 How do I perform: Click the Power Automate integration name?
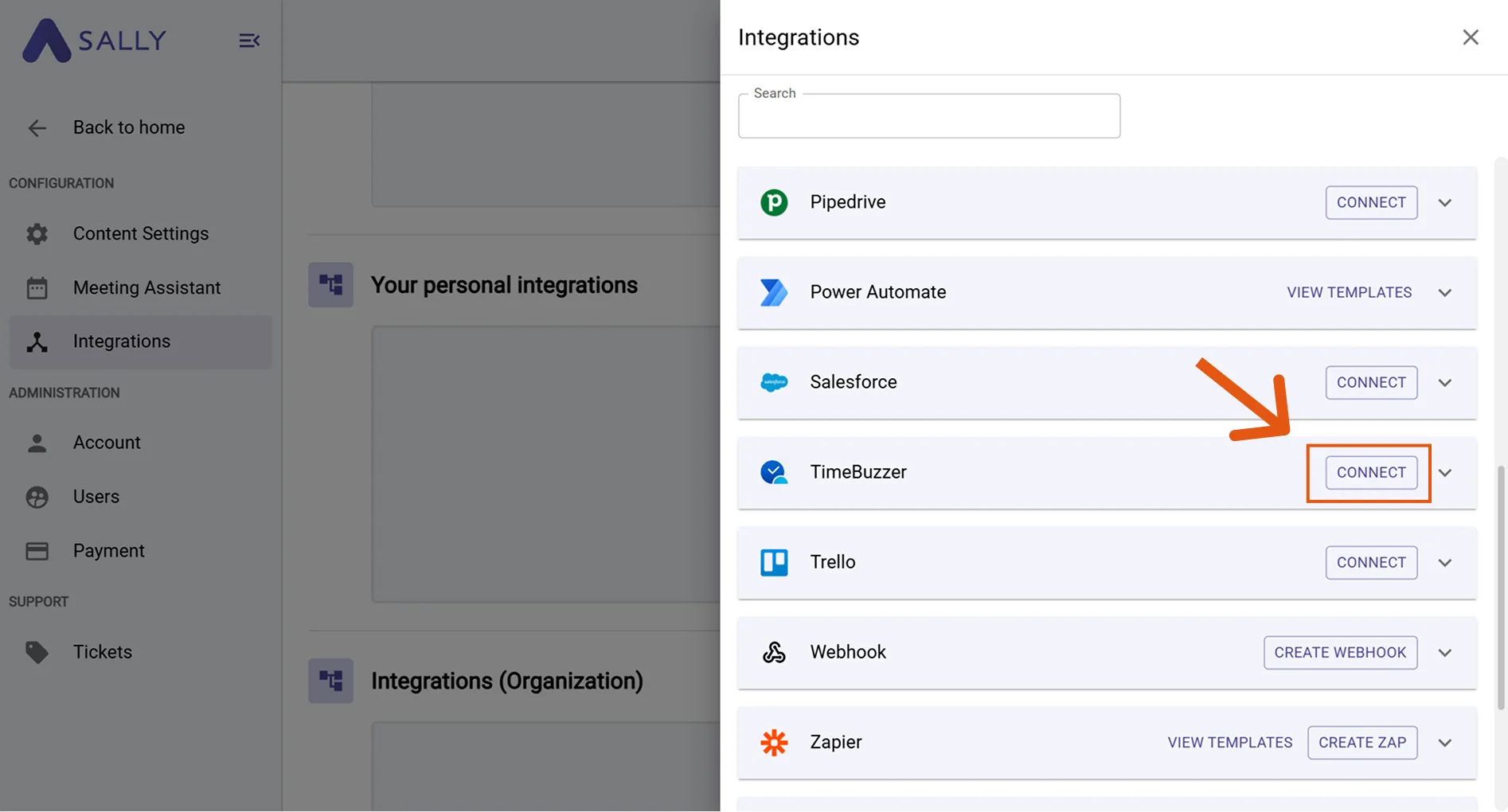point(877,292)
